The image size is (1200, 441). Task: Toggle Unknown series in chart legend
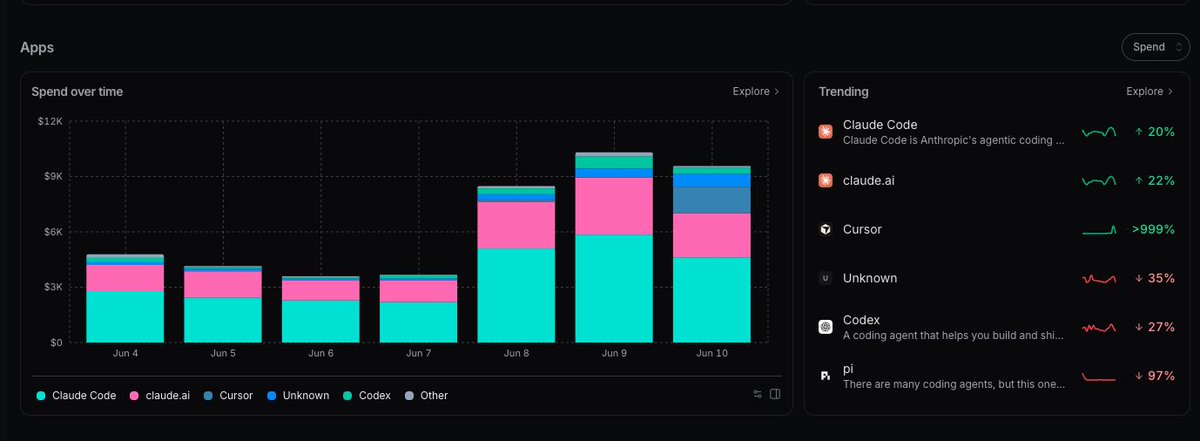point(297,395)
